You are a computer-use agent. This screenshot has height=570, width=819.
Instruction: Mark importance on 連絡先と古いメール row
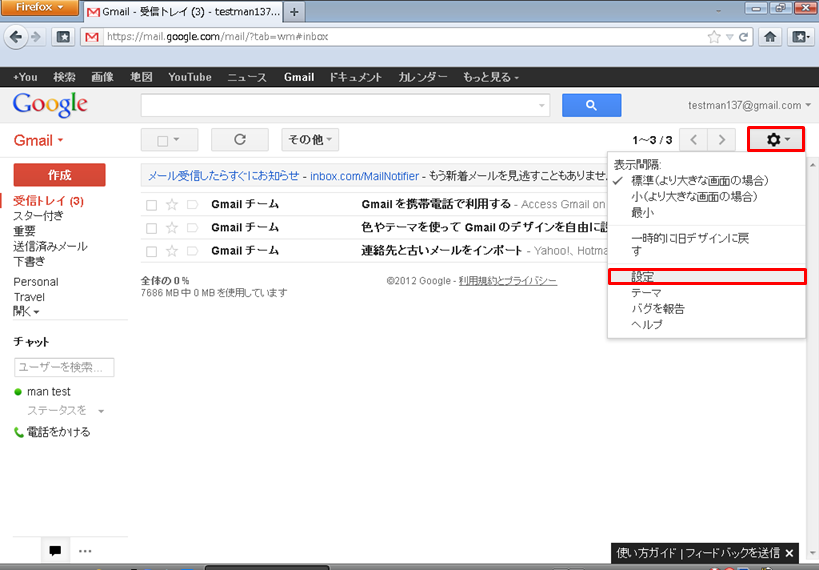[192, 251]
